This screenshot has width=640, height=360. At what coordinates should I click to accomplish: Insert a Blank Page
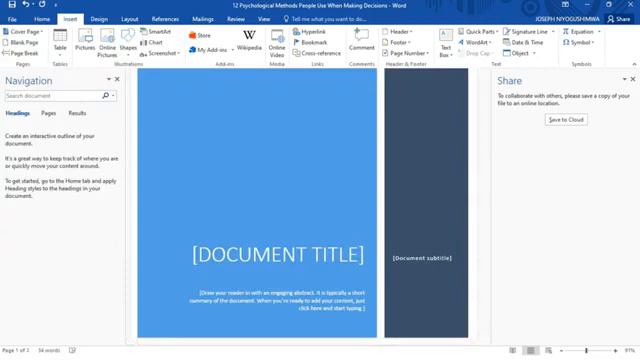(20, 42)
